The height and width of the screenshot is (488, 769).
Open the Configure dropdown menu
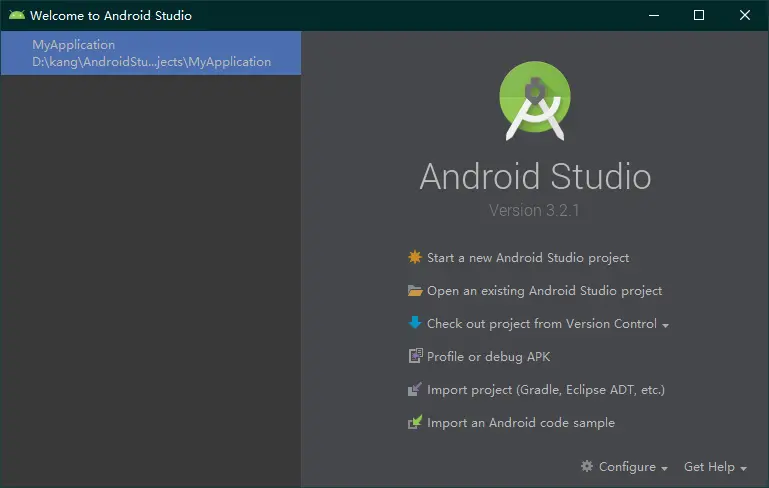pos(633,466)
